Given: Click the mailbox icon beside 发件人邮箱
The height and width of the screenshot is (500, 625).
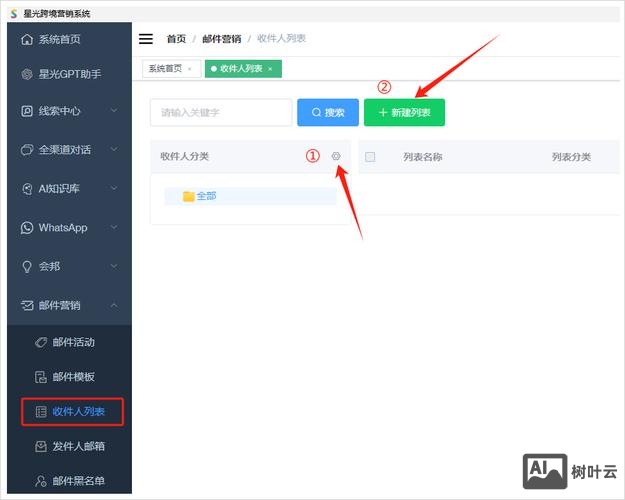Looking at the screenshot, I should (x=41, y=446).
